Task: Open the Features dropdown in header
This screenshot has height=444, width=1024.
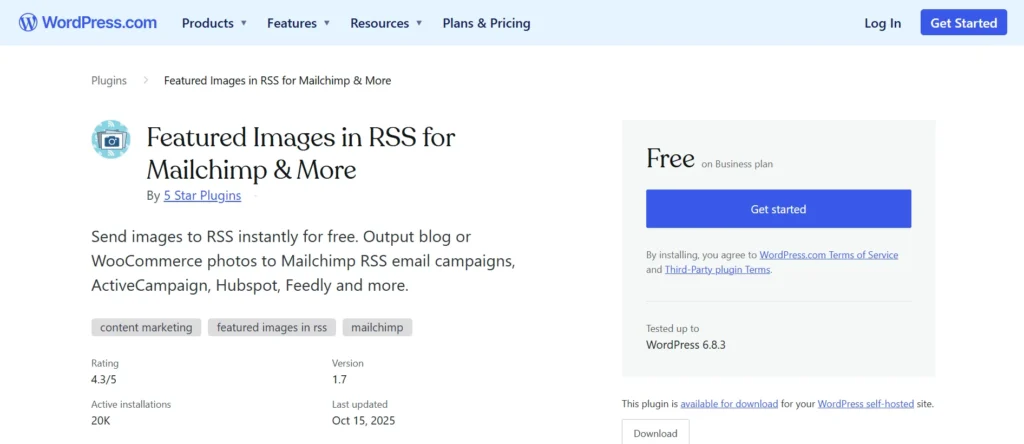Action: [298, 23]
